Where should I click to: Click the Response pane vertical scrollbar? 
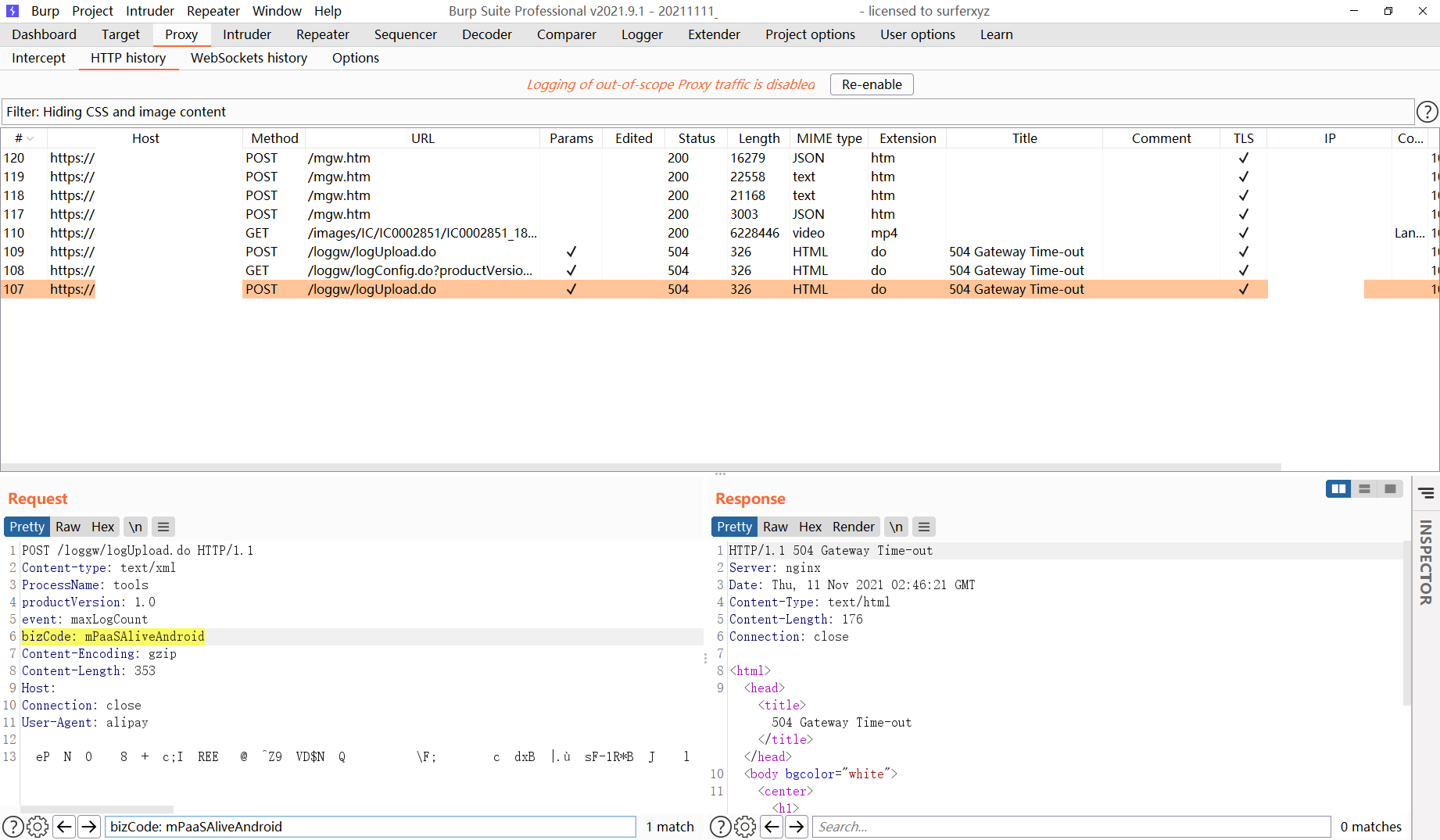pos(1406,623)
